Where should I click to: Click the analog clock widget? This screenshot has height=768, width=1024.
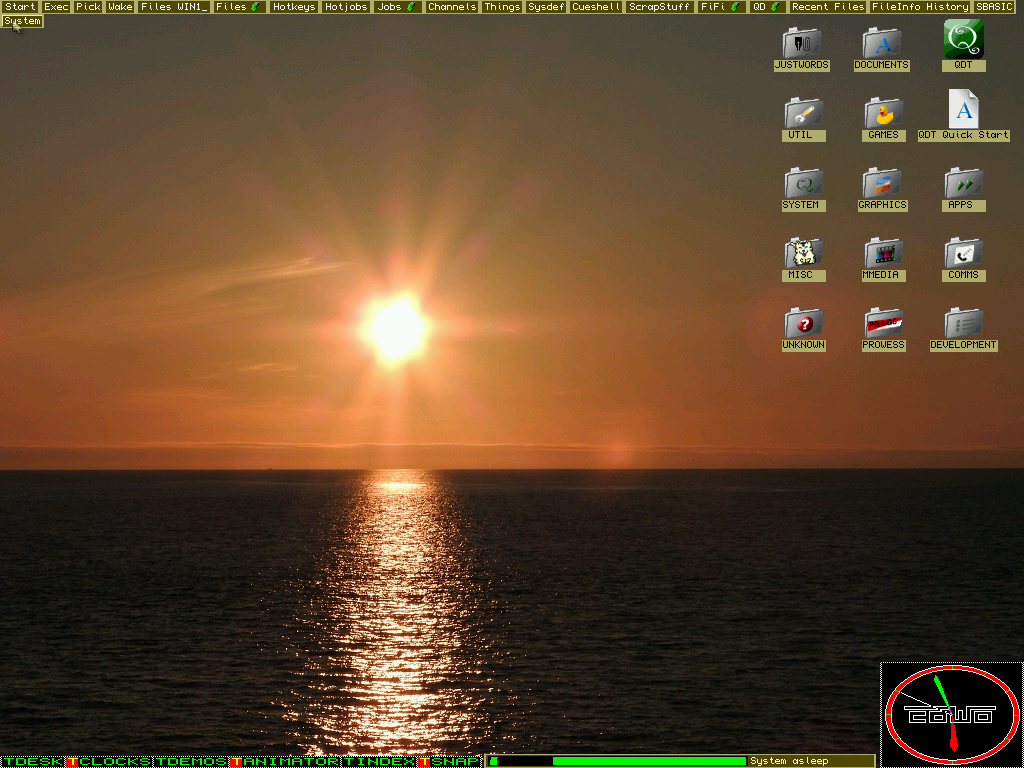point(951,714)
